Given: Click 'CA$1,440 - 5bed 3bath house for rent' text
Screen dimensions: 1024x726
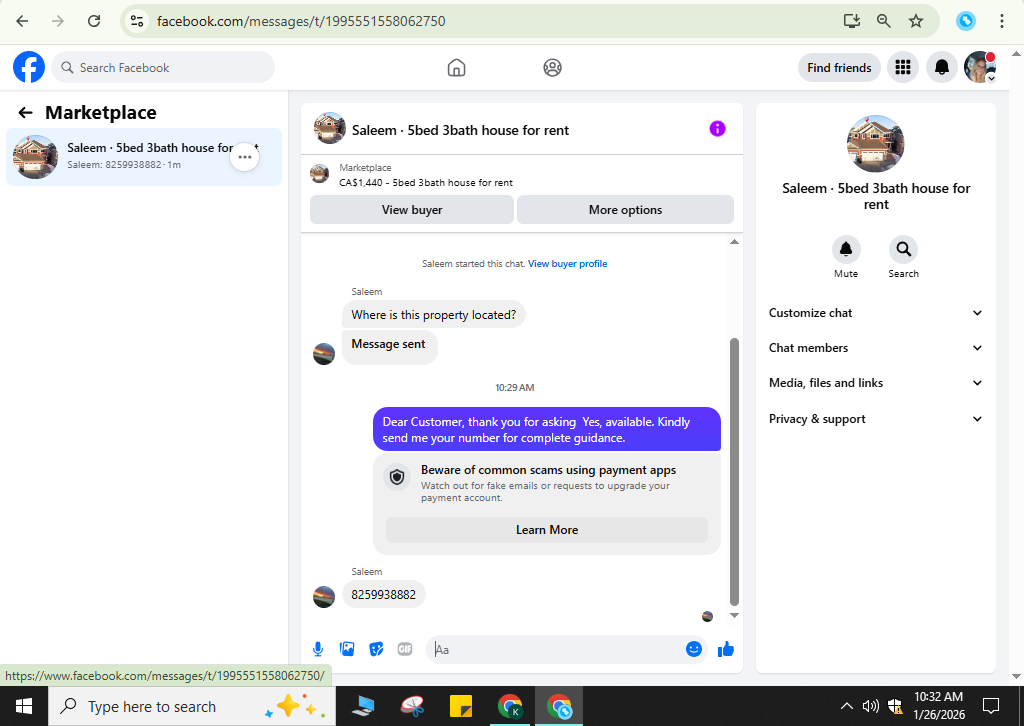Looking at the screenshot, I should pos(426,183).
